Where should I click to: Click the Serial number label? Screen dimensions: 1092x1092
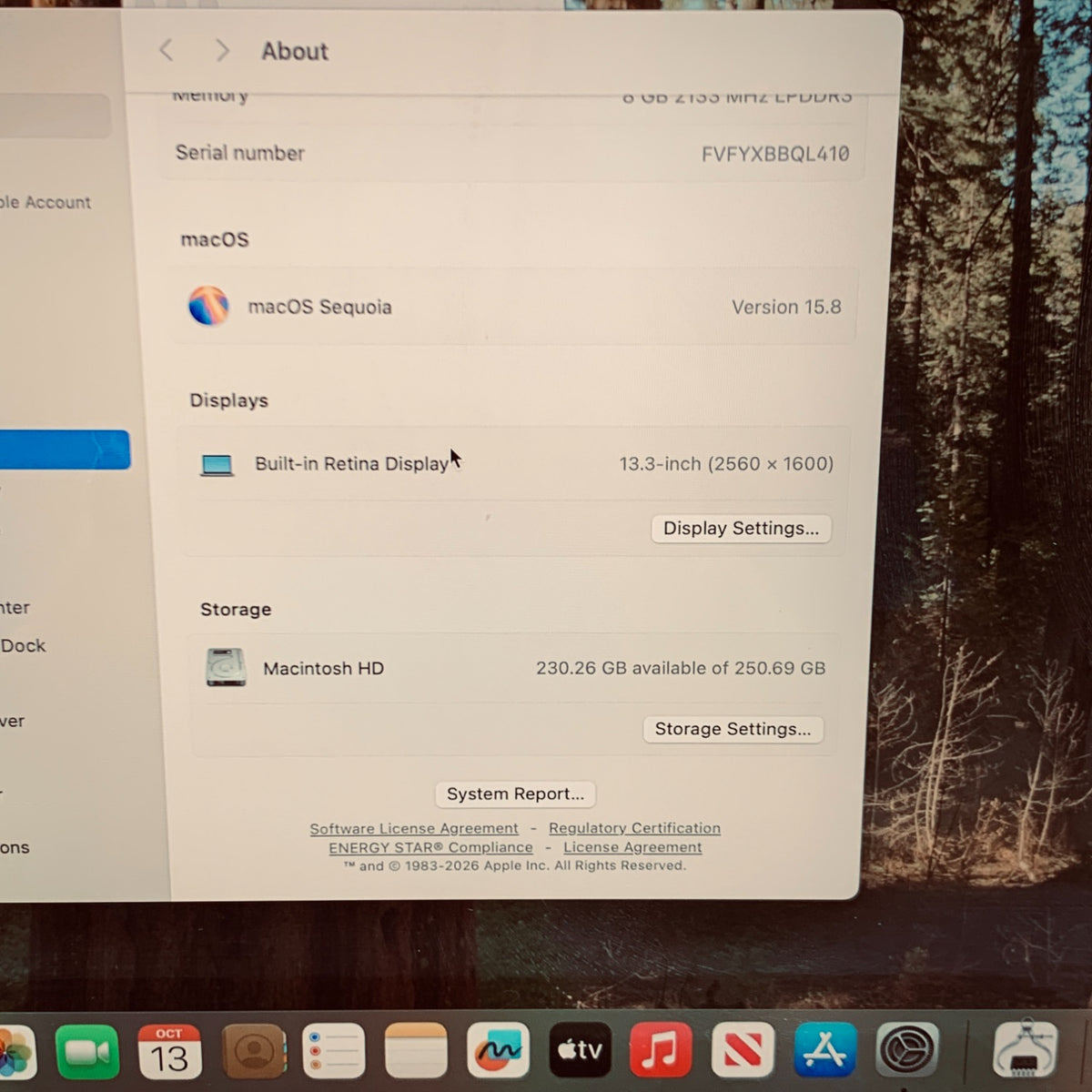point(240,153)
